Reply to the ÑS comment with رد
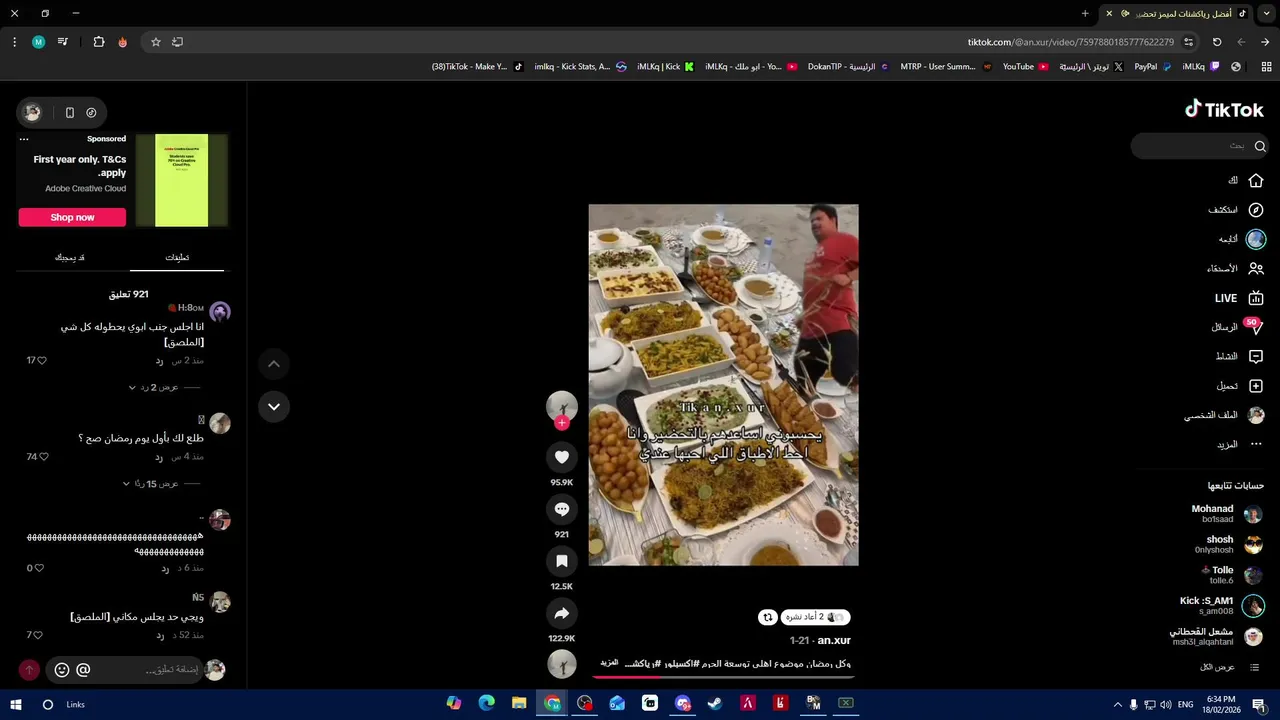The height and width of the screenshot is (720, 1280). 160,635
